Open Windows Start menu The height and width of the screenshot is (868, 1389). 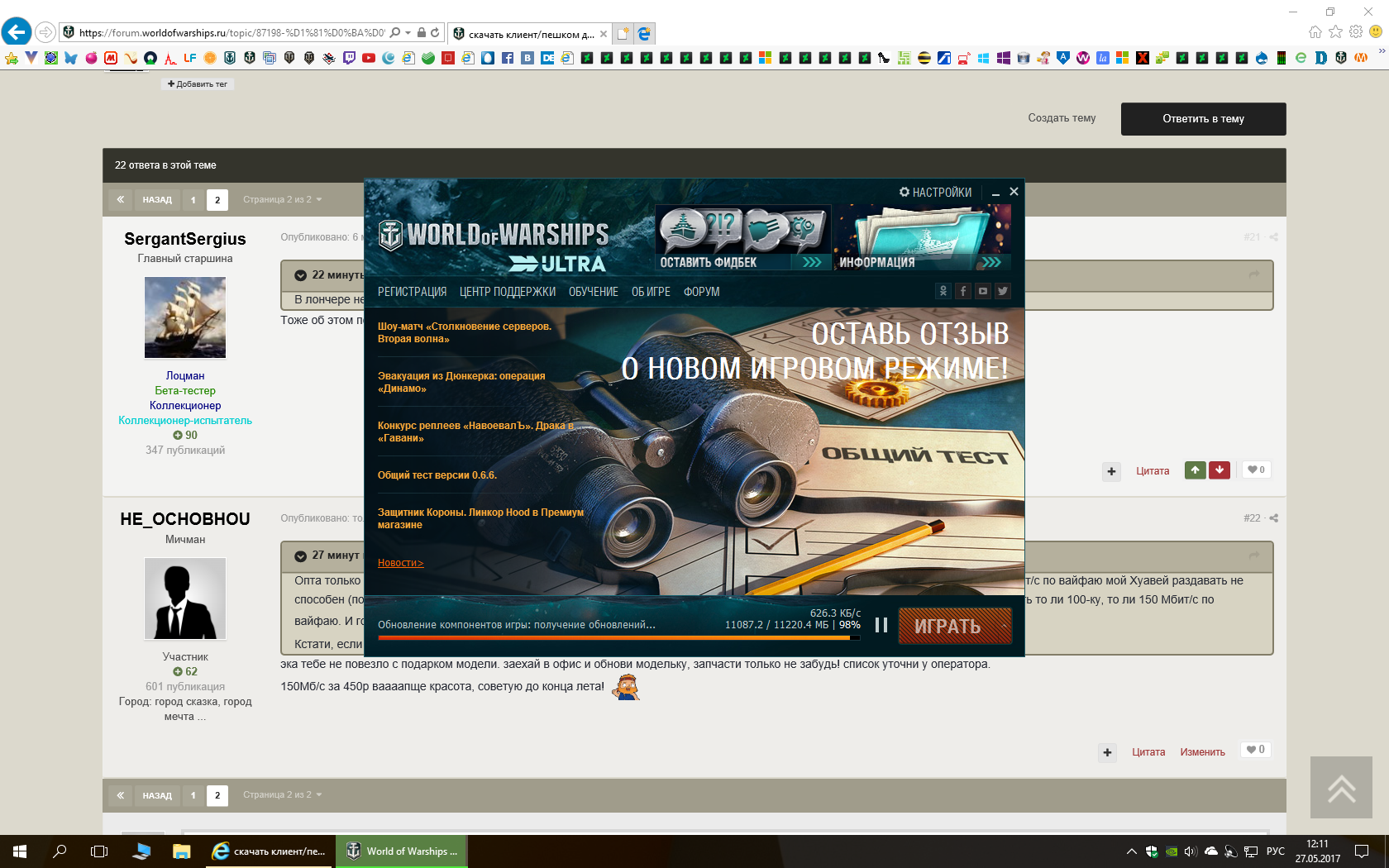(20, 851)
